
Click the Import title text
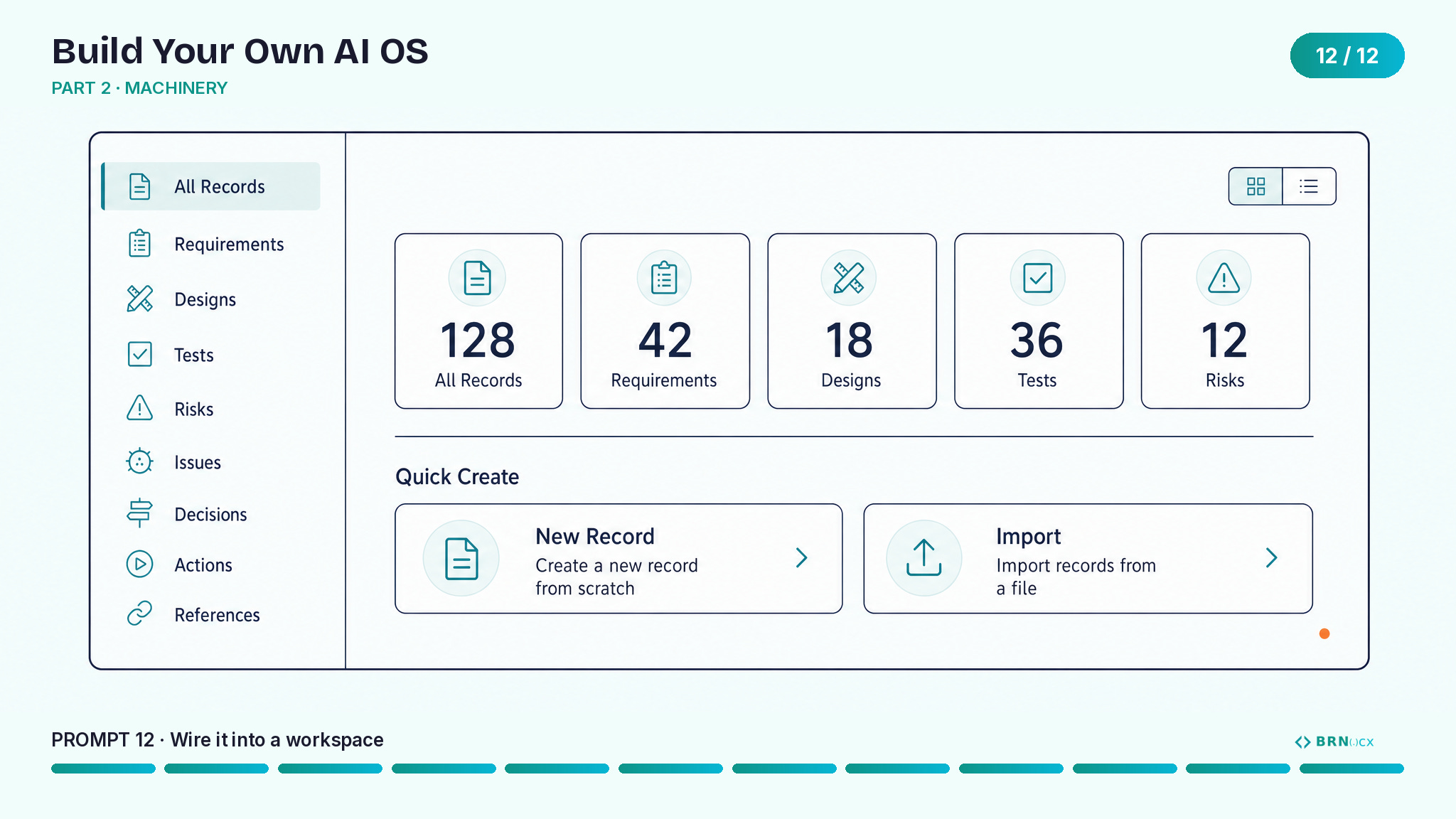pos(1028,537)
